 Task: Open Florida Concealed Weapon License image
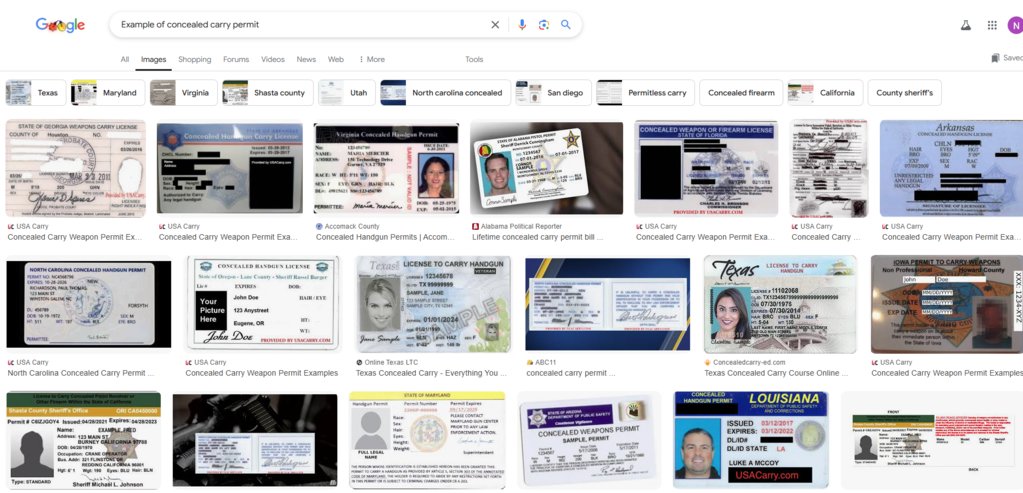[706, 168]
